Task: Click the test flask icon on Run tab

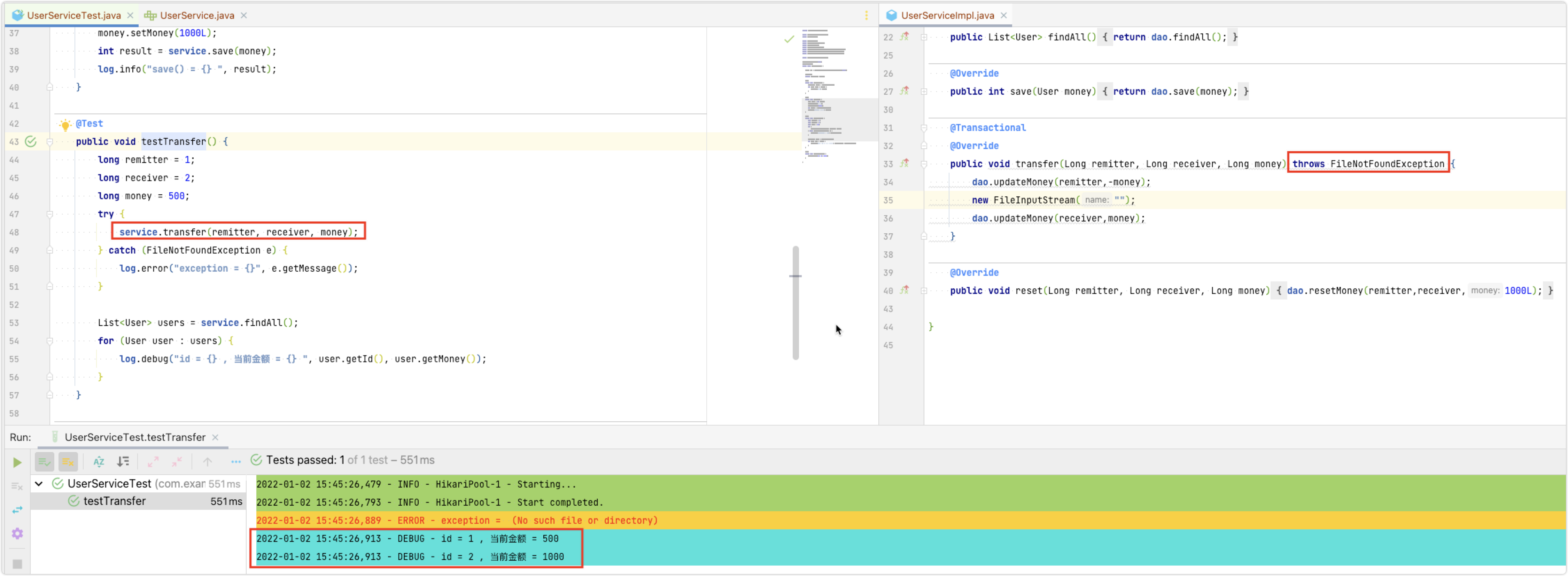Action: click(x=55, y=437)
